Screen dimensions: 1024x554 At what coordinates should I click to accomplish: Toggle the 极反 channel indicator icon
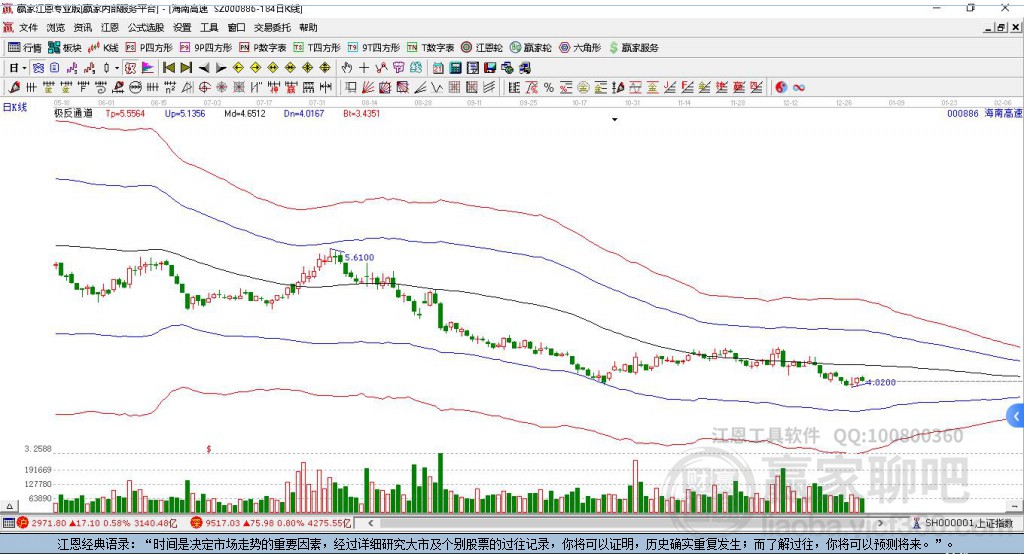(130, 68)
